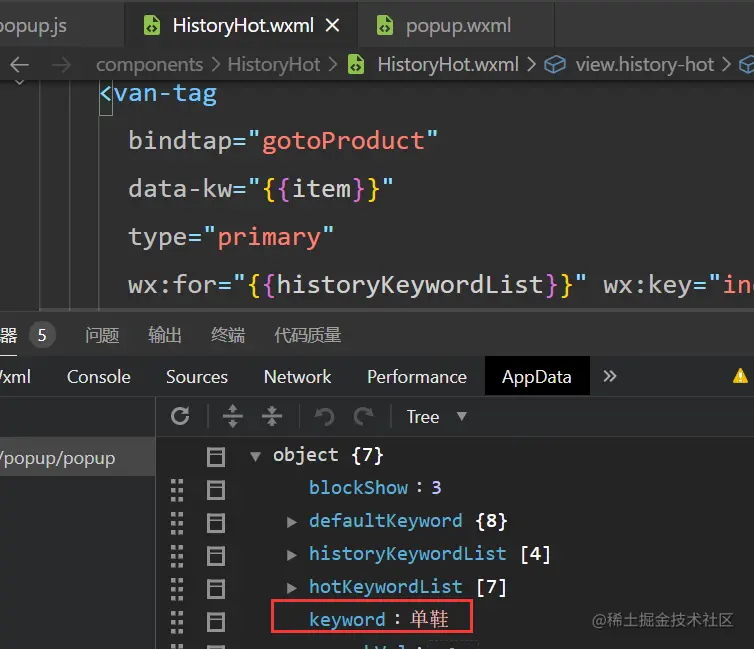This screenshot has width=754, height=649.
Task: Grab the drag handle of defaultKeyword row
Action: pos(177,523)
